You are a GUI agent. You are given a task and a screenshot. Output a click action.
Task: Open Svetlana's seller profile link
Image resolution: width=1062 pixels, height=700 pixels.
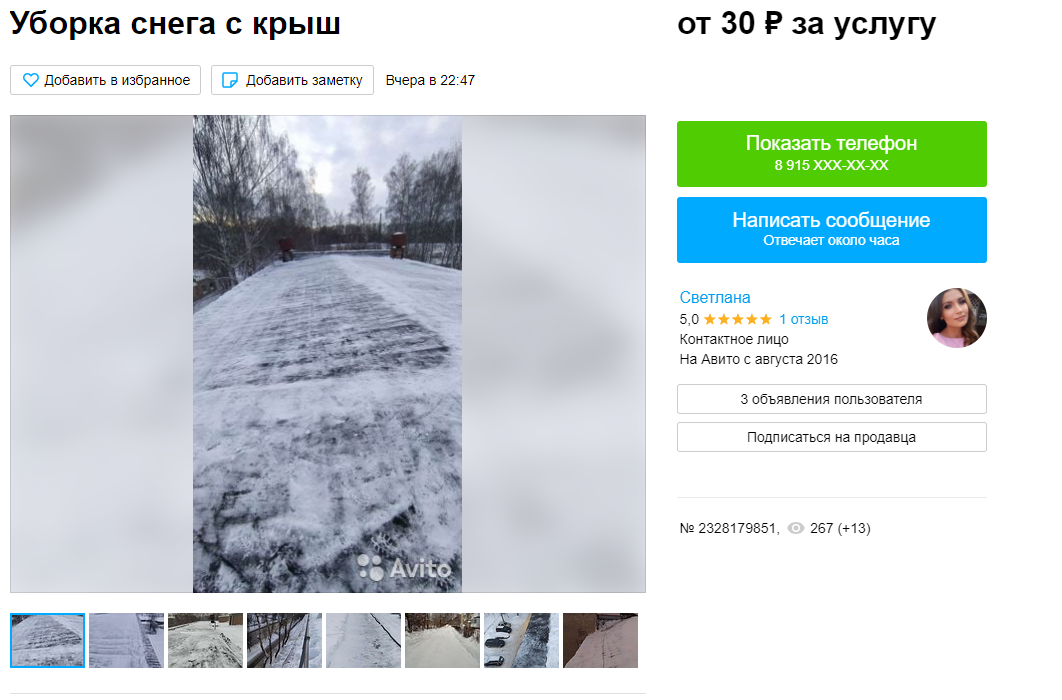(715, 297)
